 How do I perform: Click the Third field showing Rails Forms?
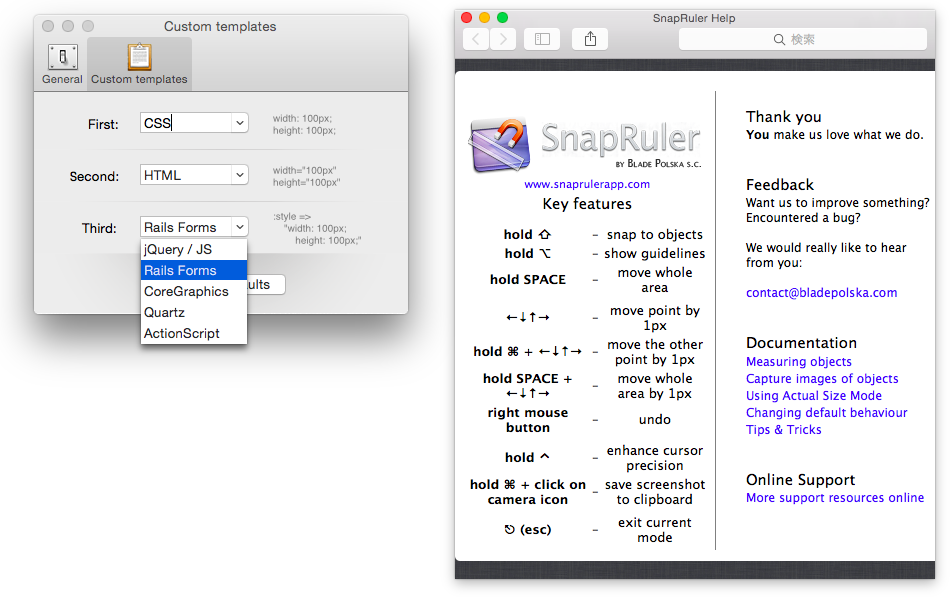click(x=187, y=227)
